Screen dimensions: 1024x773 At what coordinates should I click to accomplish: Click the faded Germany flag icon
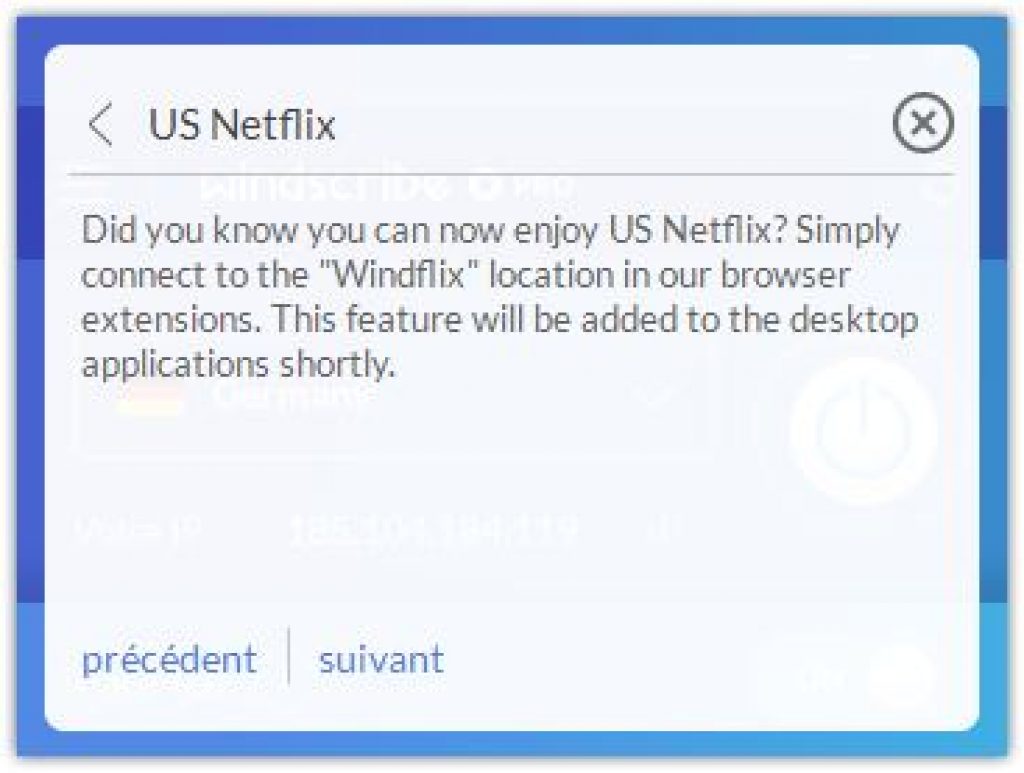(x=150, y=397)
